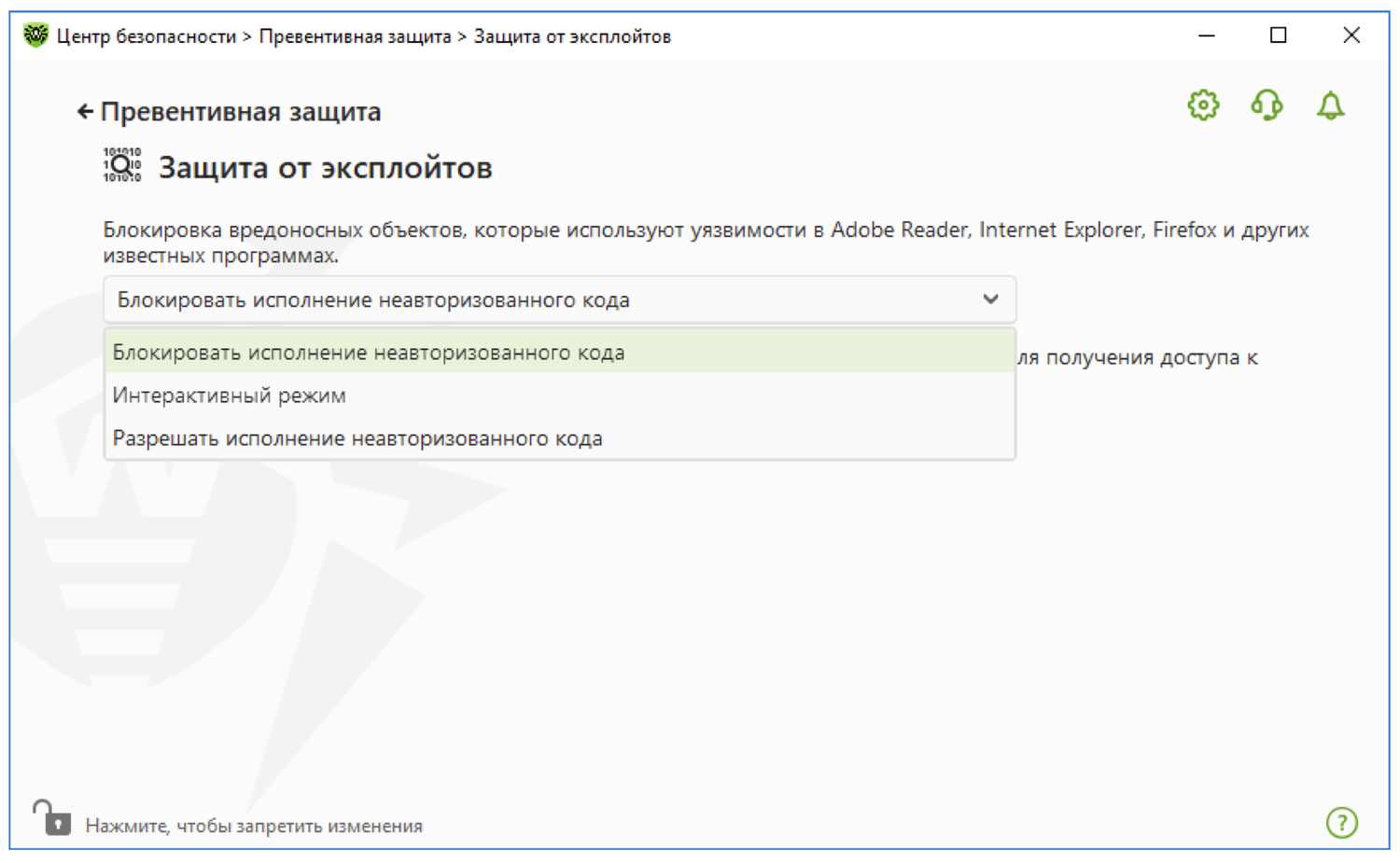
Task: Select Разрешать исполнение неавторизованного кода option
Action: pos(357,438)
